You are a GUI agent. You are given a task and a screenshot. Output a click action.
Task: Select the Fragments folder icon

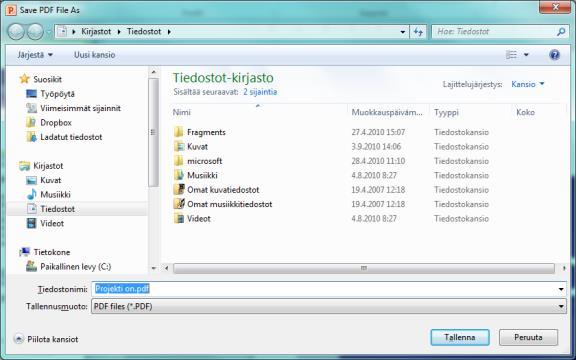coord(179,132)
